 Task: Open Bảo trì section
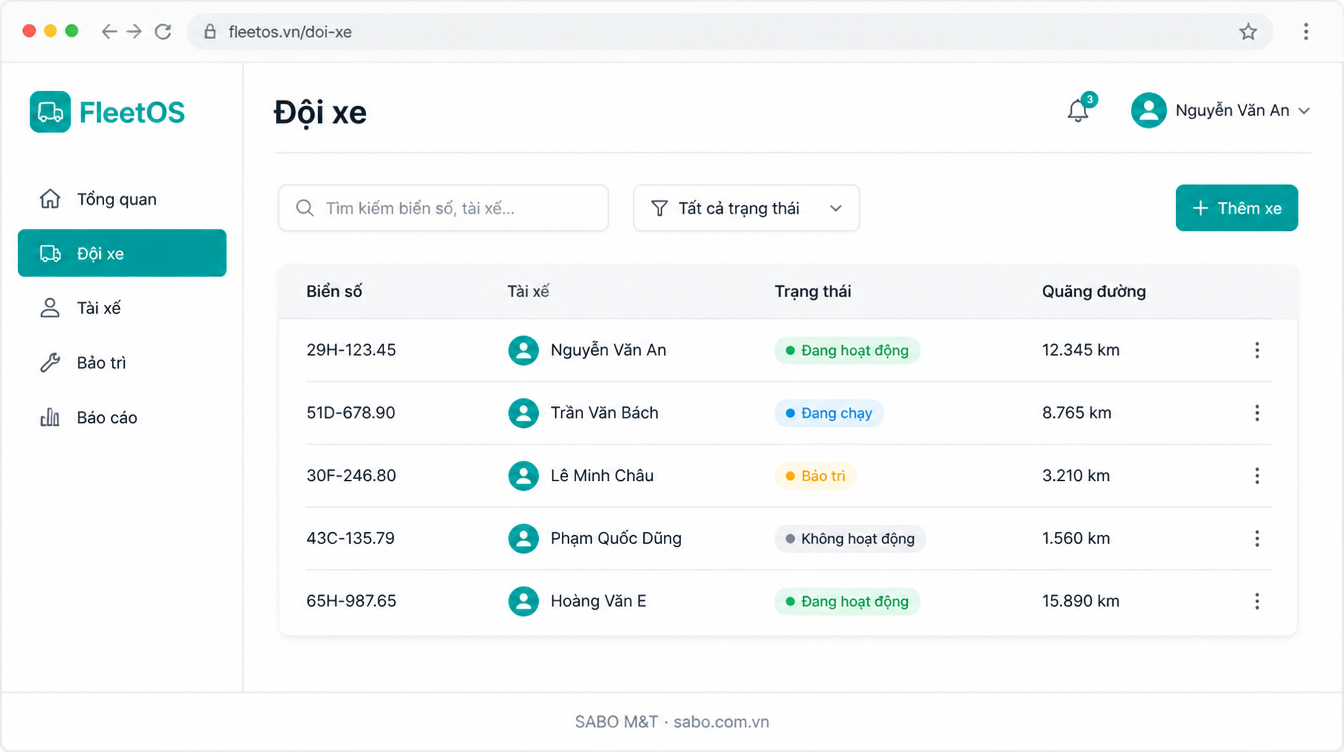[x=122, y=363]
